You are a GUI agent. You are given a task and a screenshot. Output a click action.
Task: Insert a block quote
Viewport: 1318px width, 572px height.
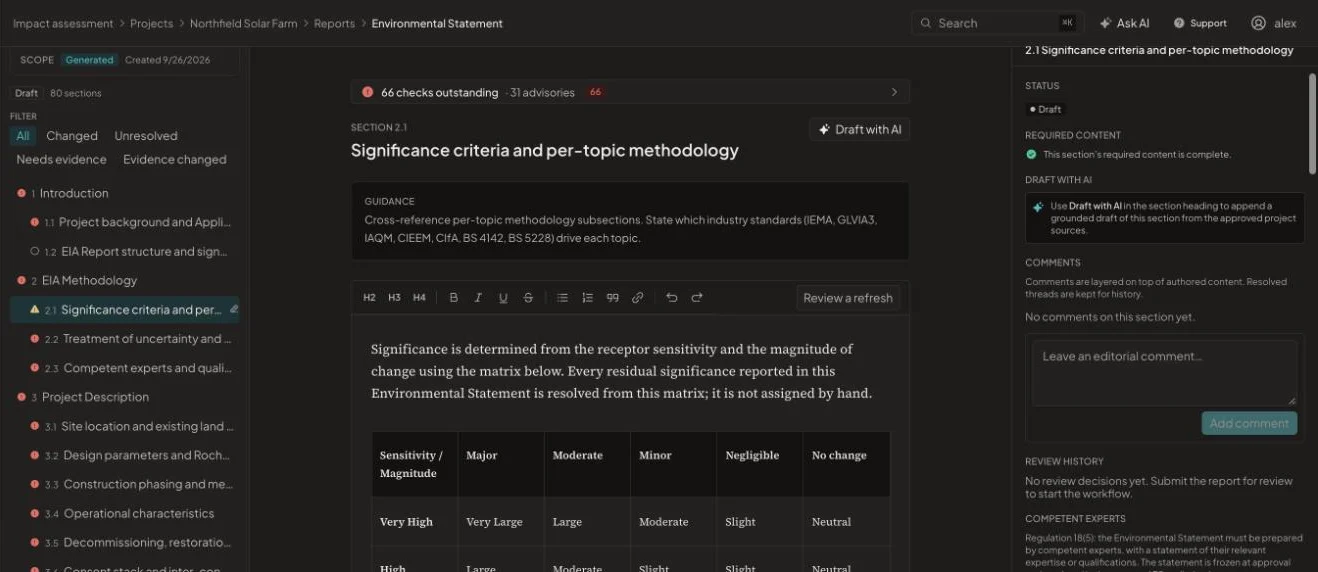(x=612, y=298)
